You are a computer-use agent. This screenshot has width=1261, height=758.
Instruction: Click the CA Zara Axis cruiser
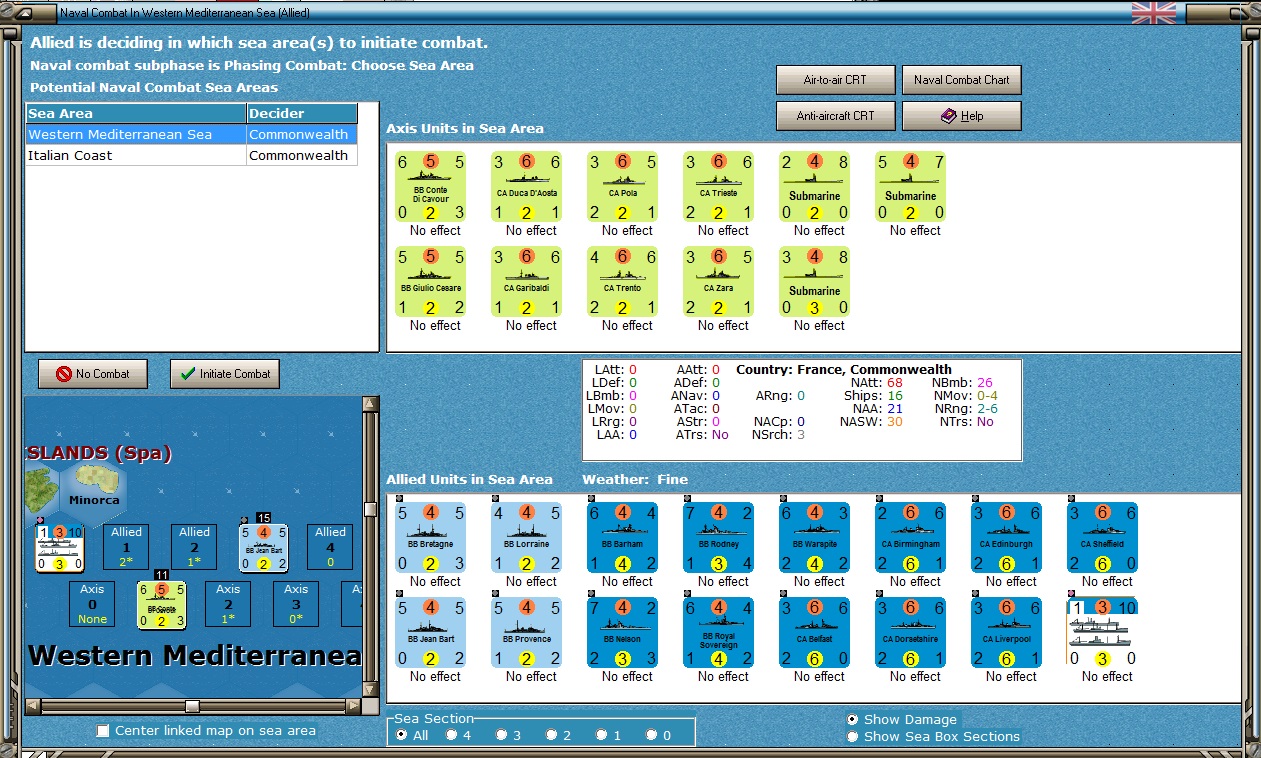tap(719, 281)
